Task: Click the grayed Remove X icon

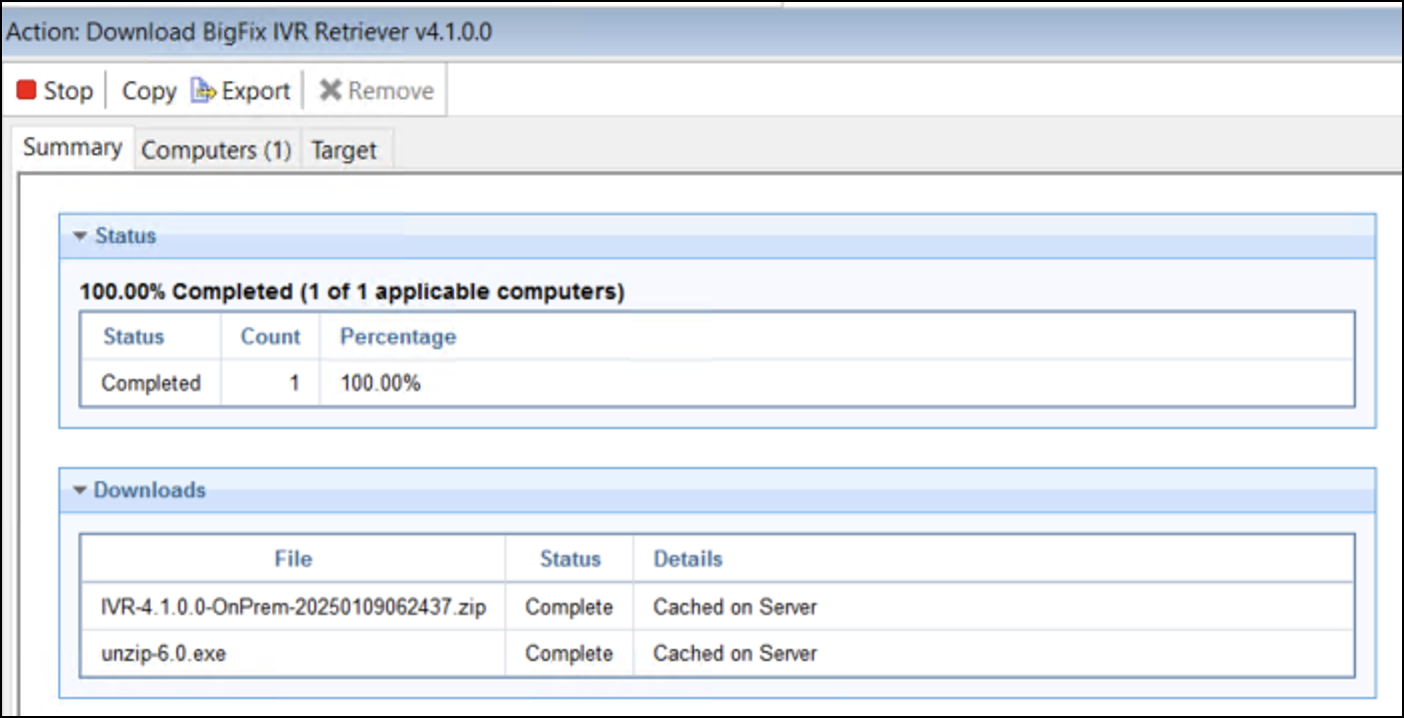Action: point(330,91)
